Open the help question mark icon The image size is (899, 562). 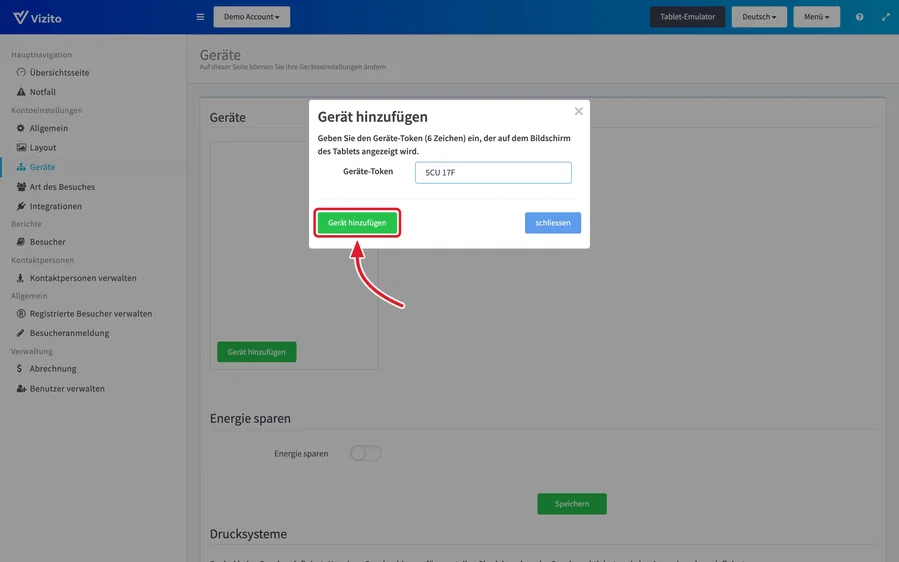click(x=859, y=17)
